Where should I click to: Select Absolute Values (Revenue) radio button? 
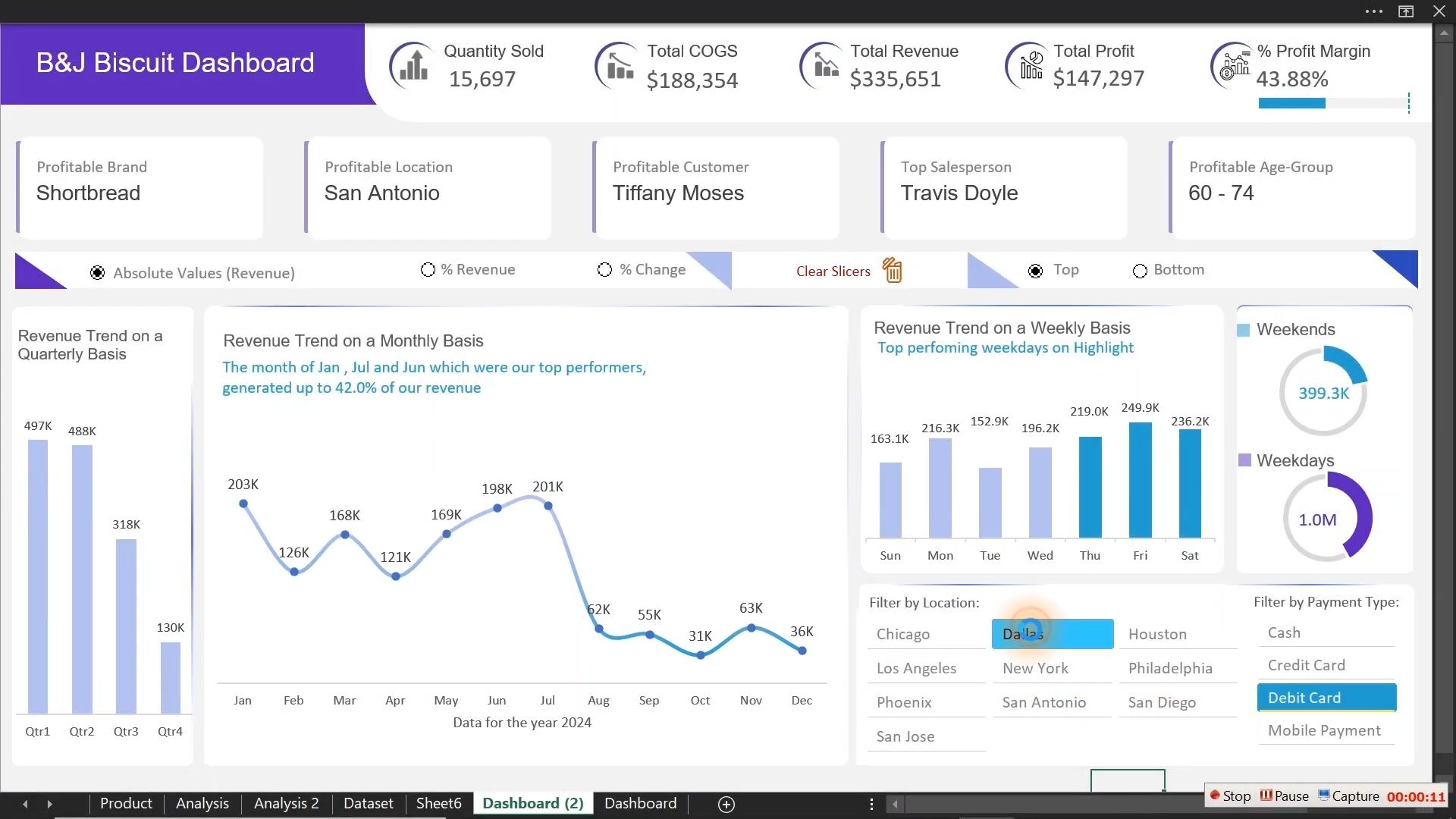(x=97, y=273)
